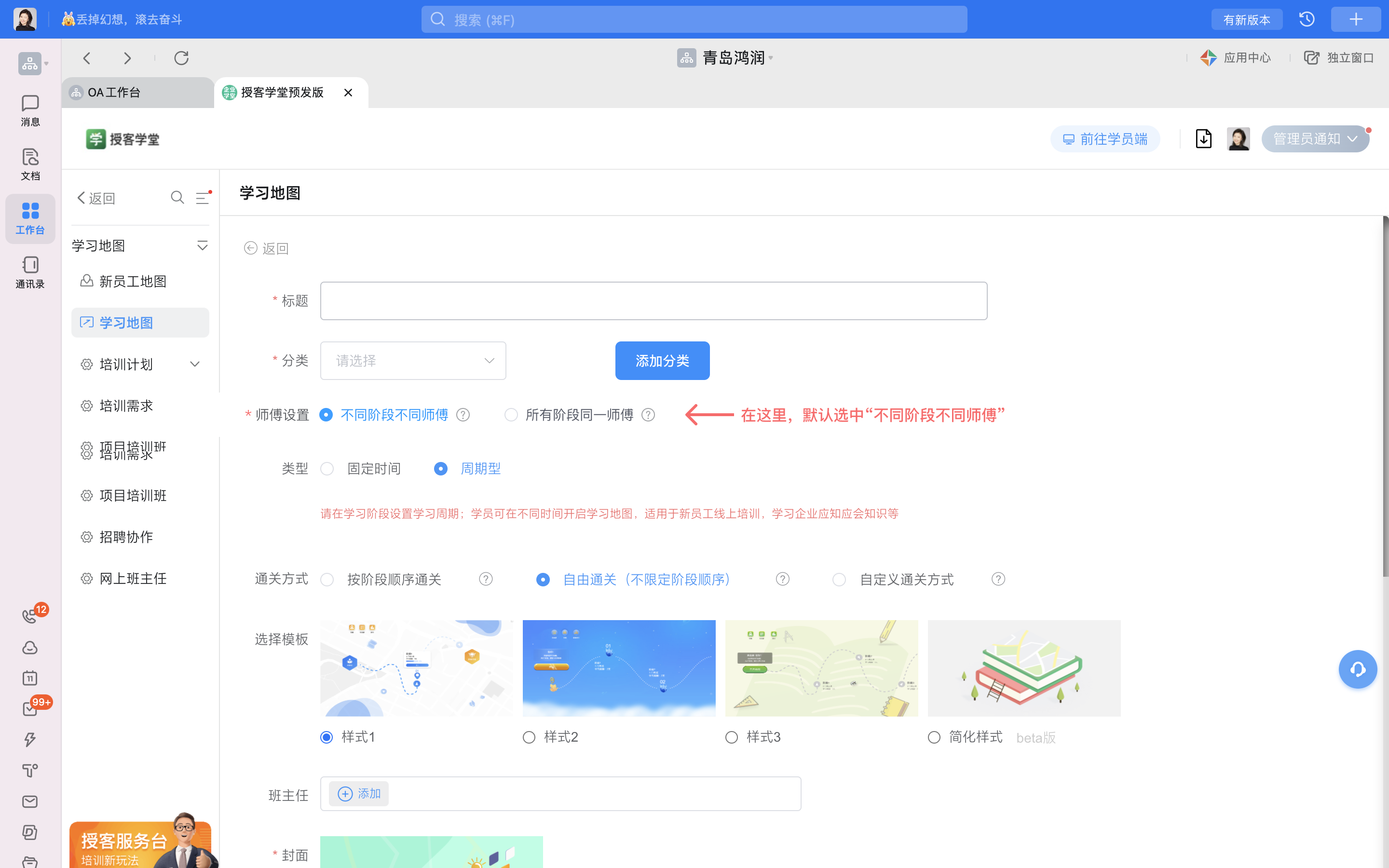Click the refresh page icon

click(181, 58)
